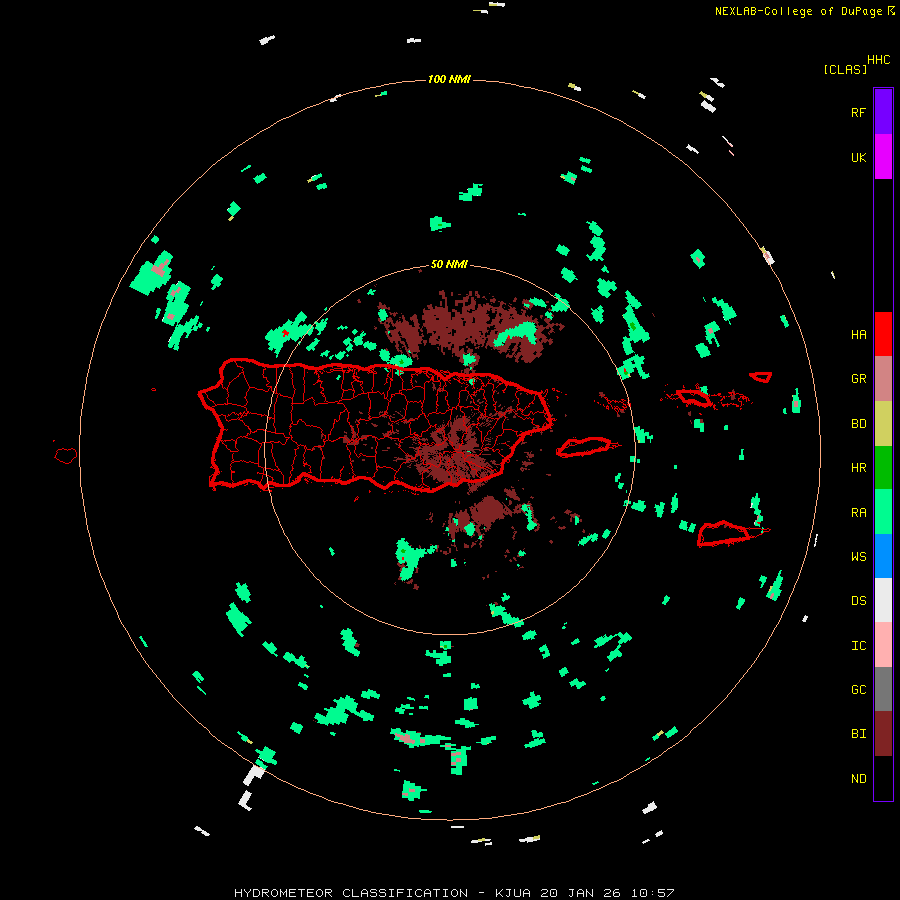Click the DS legend label
This screenshot has height=900, width=900.
coord(858,601)
